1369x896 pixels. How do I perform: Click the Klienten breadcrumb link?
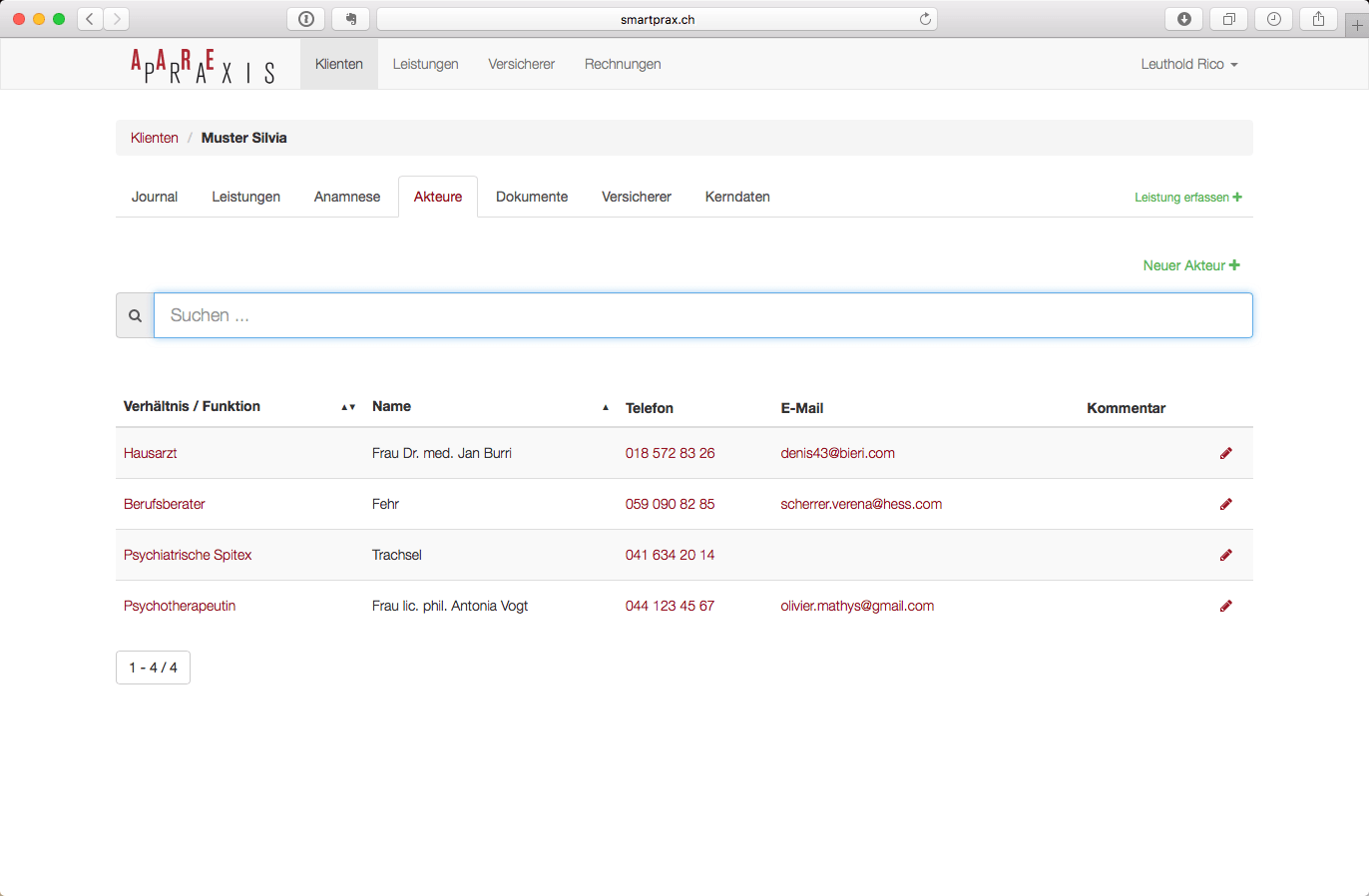[155, 138]
